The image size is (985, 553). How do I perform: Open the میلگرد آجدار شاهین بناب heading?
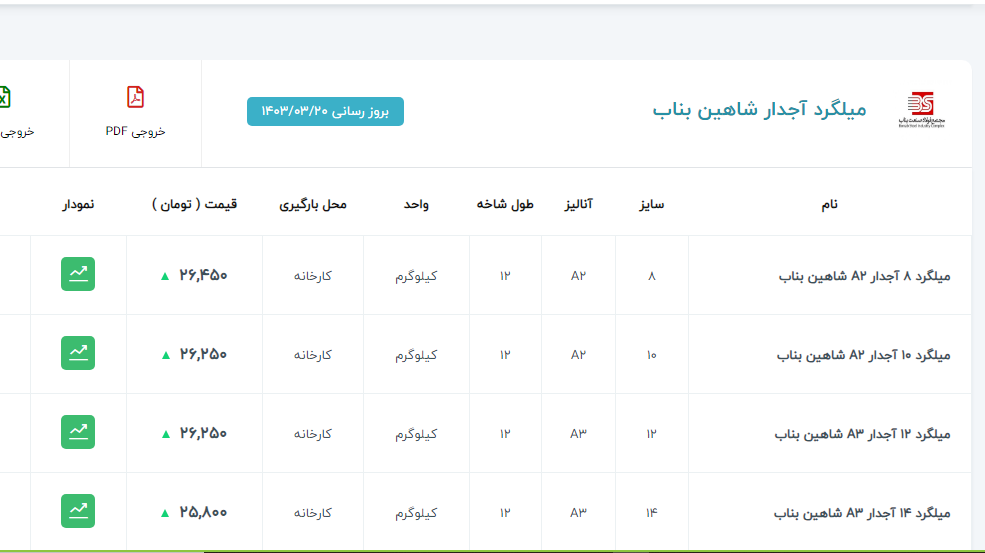tap(759, 109)
